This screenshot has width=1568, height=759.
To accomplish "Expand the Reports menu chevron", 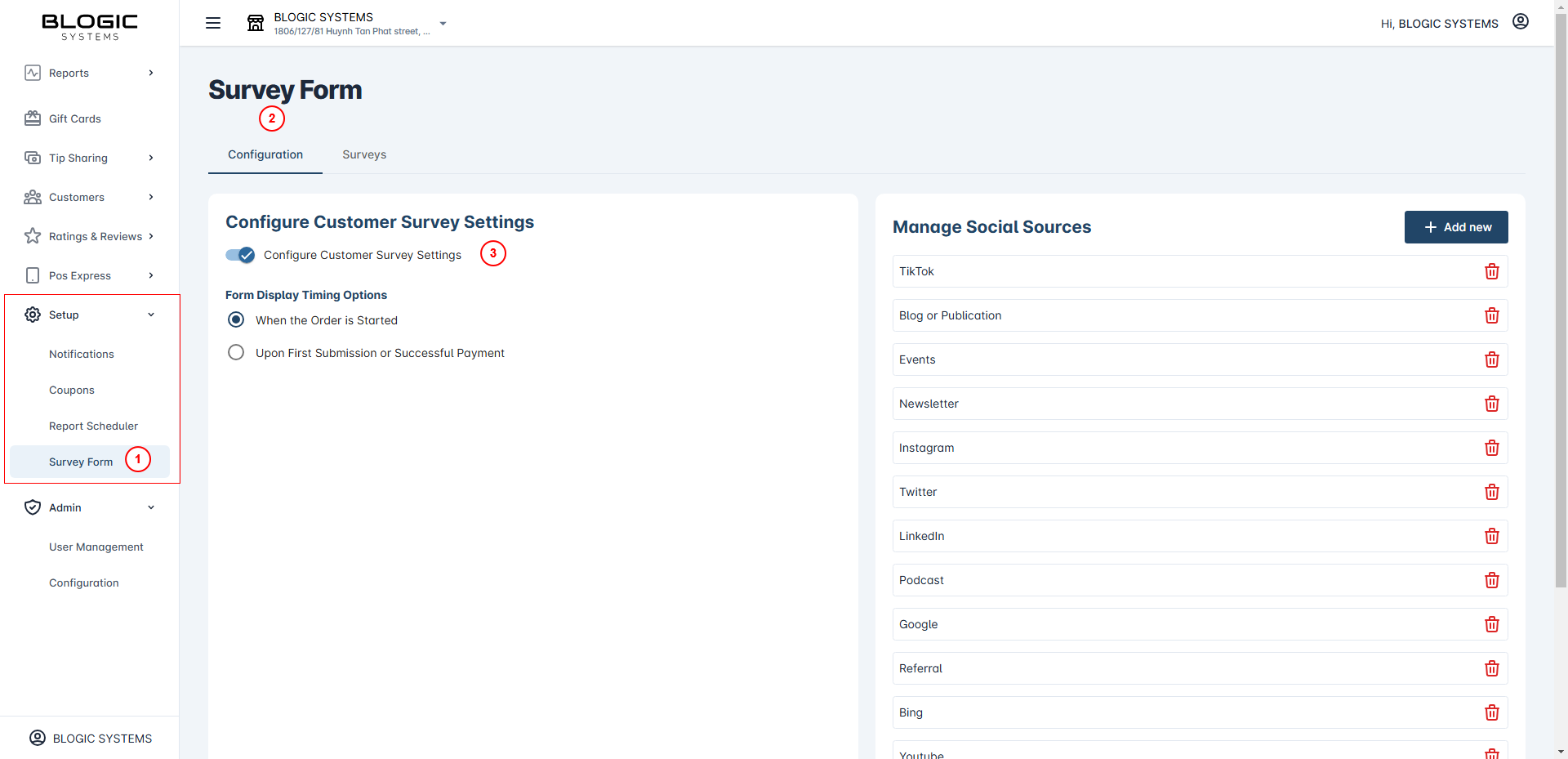I will point(151,73).
